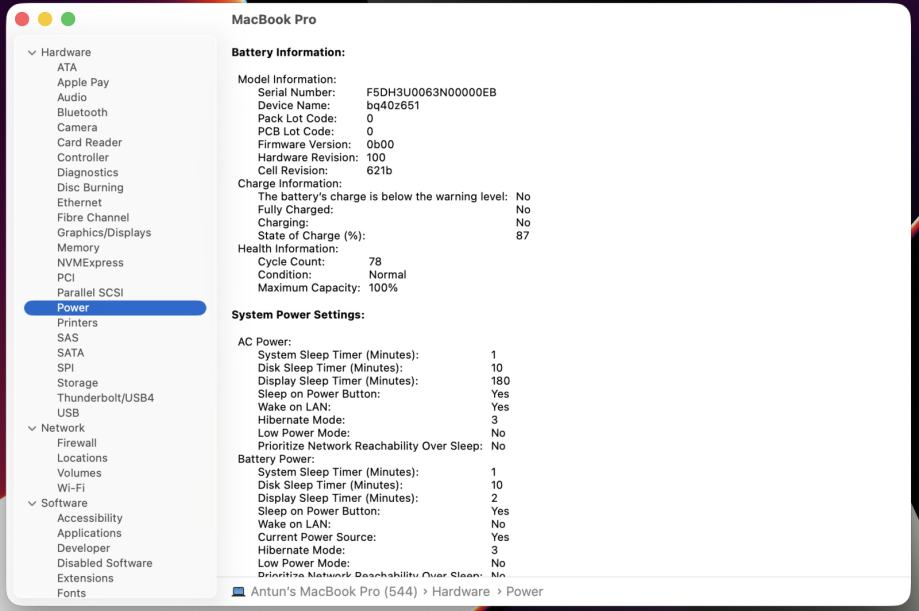Open the Storage hardware entry

click(77, 383)
